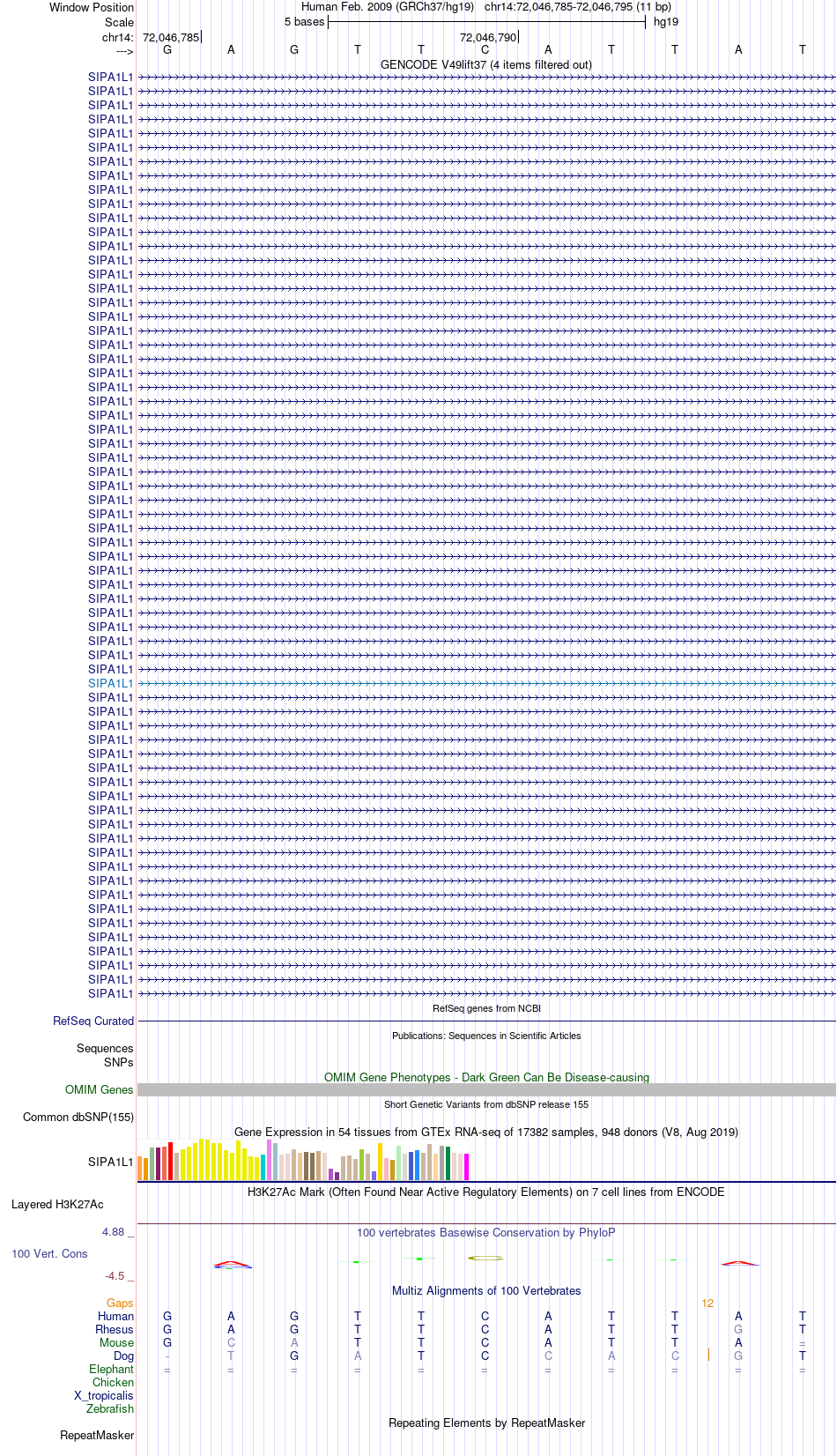Click the orange insertion mark in the Dog row
Viewport: 837px width, 1456px height.
click(x=708, y=1355)
